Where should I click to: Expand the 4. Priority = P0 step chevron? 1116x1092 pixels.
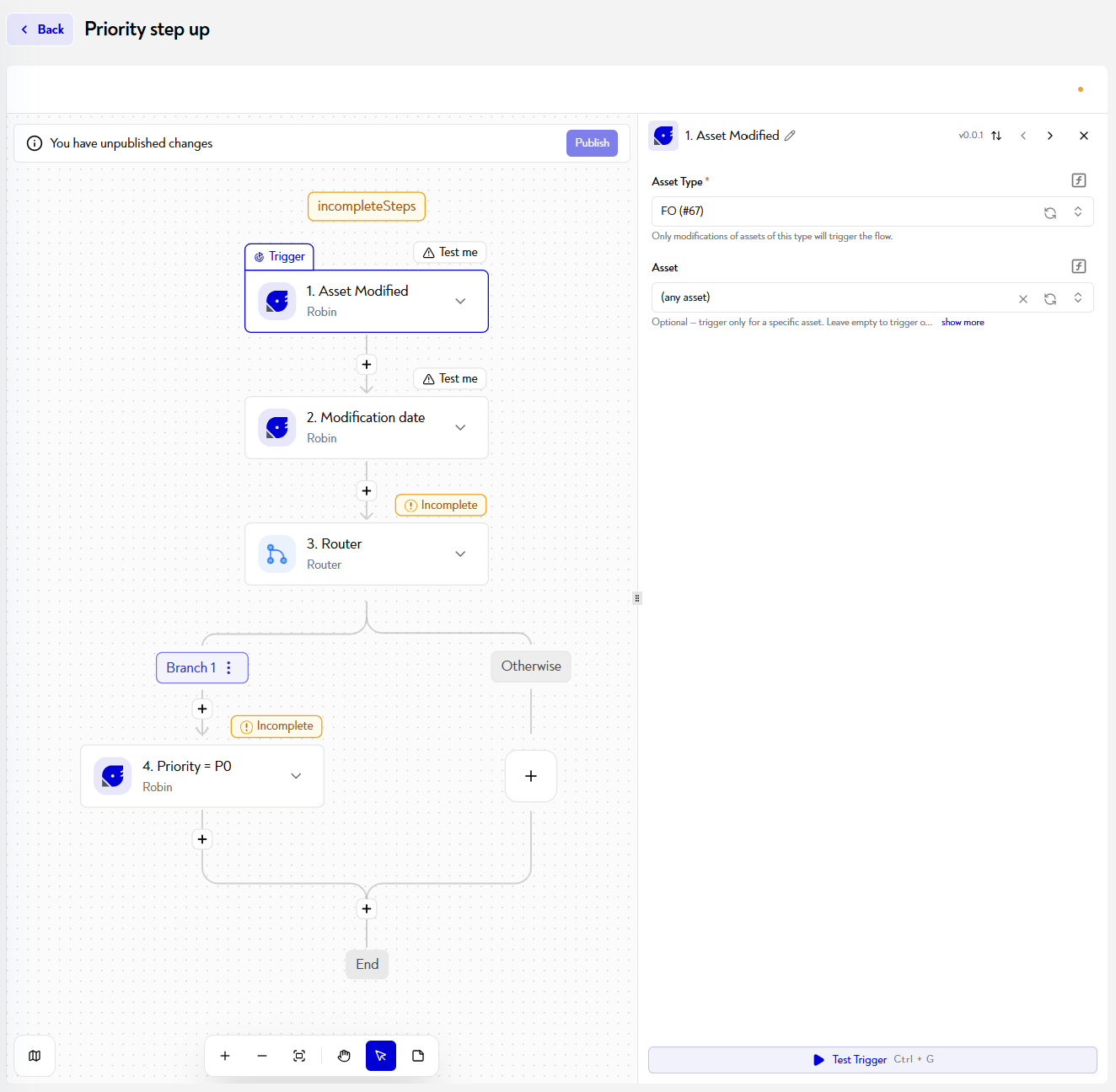coord(296,776)
